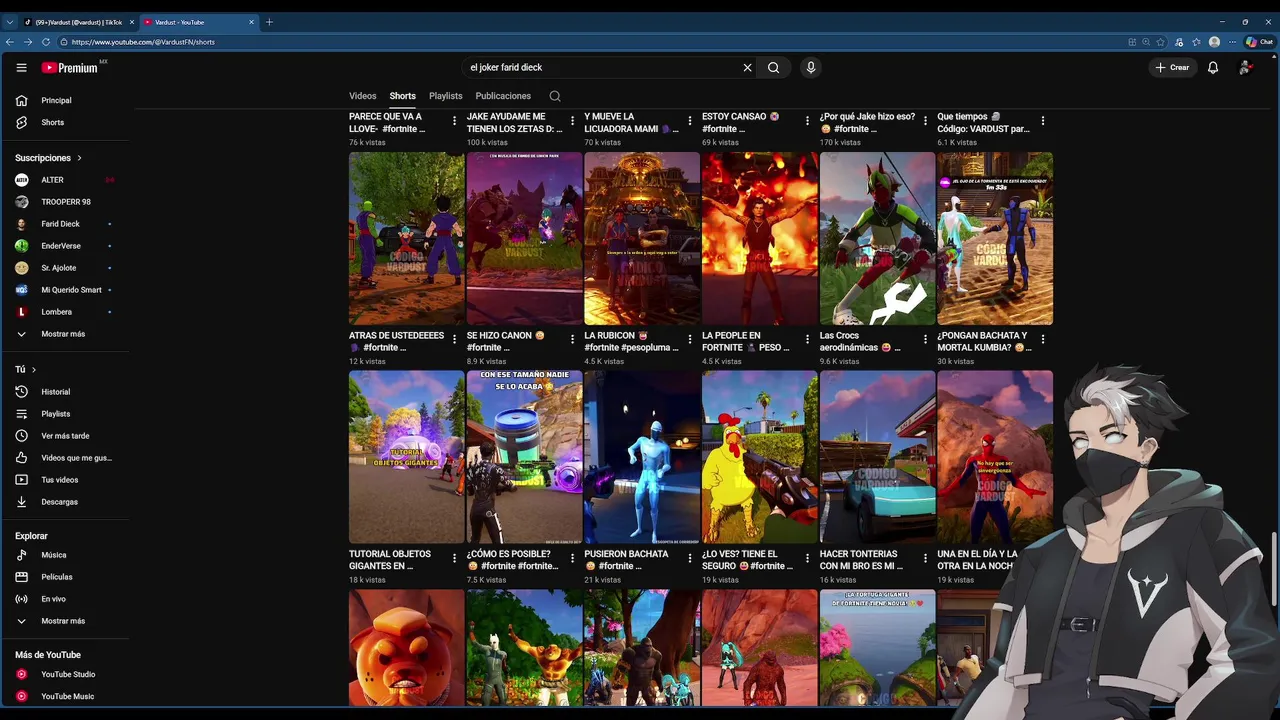Switch to the channel Videos tab
Image resolution: width=1280 pixels, height=720 pixels.
[x=362, y=96]
